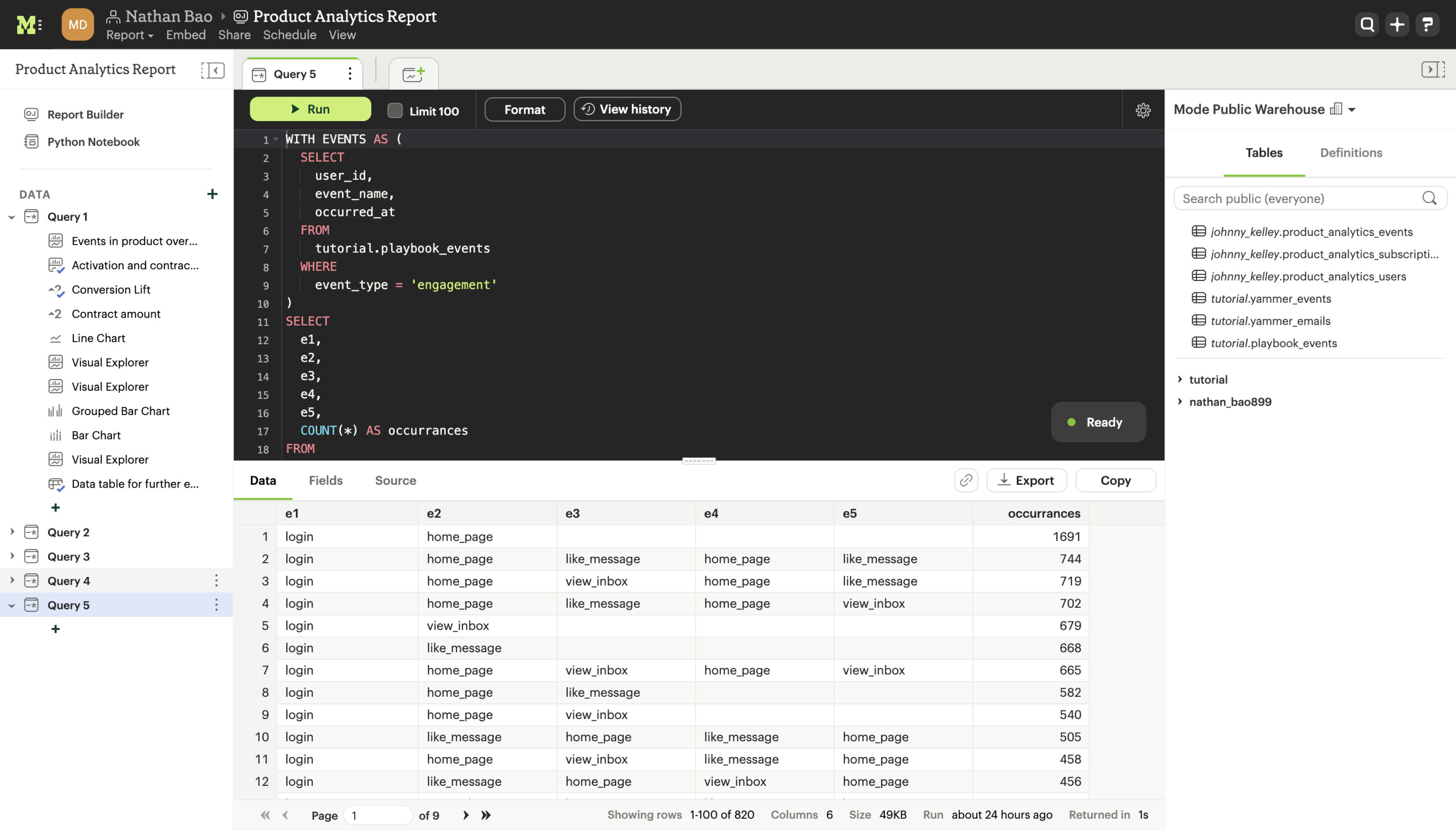Click the query settings gear icon
This screenshot has height=831, width=1456.
pos(1143,110)
